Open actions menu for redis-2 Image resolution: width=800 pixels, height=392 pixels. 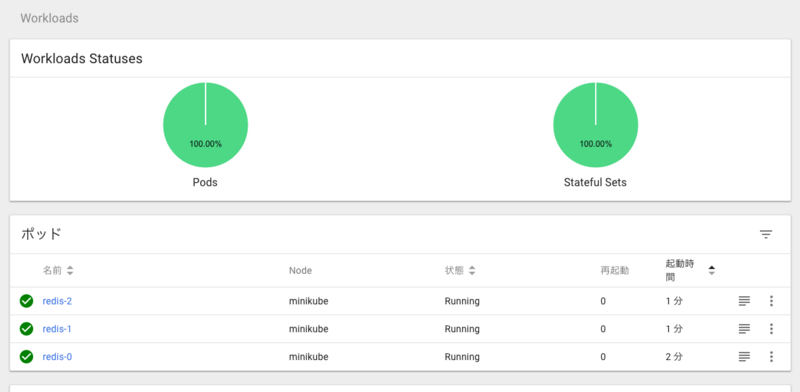(771, 301)
